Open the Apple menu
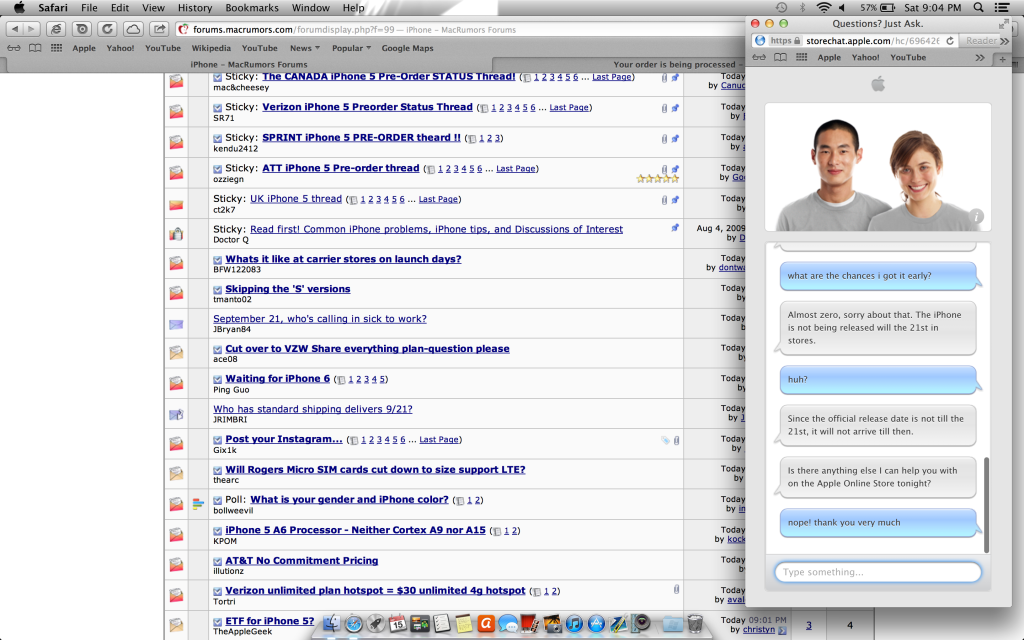The width and height of the screenshot is (1024, 640). [x=19, y=7]
